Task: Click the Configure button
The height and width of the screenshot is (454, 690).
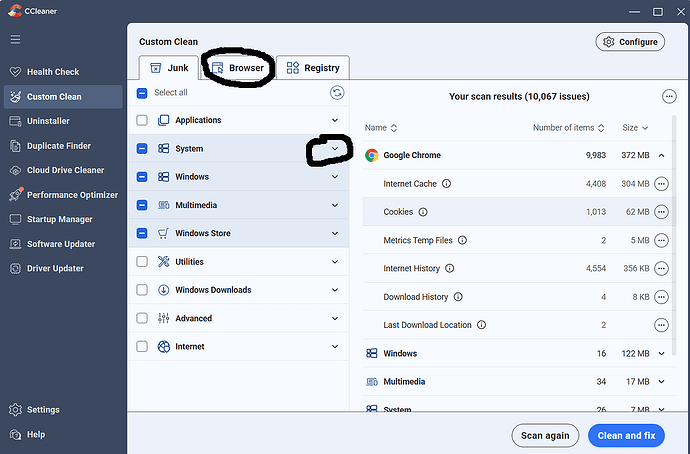Action: (630, 42)
